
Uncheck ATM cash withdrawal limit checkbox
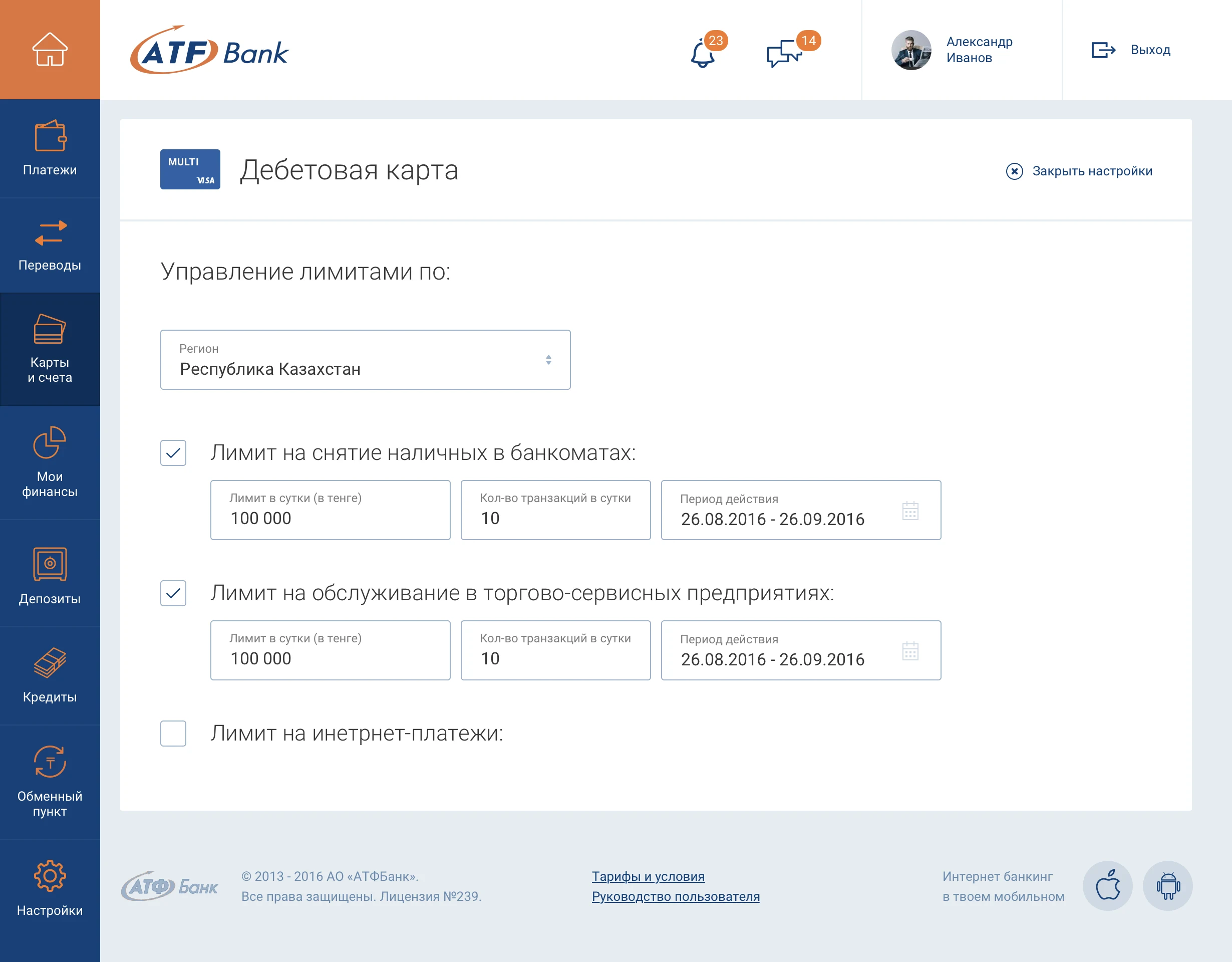tap(173, 453)
